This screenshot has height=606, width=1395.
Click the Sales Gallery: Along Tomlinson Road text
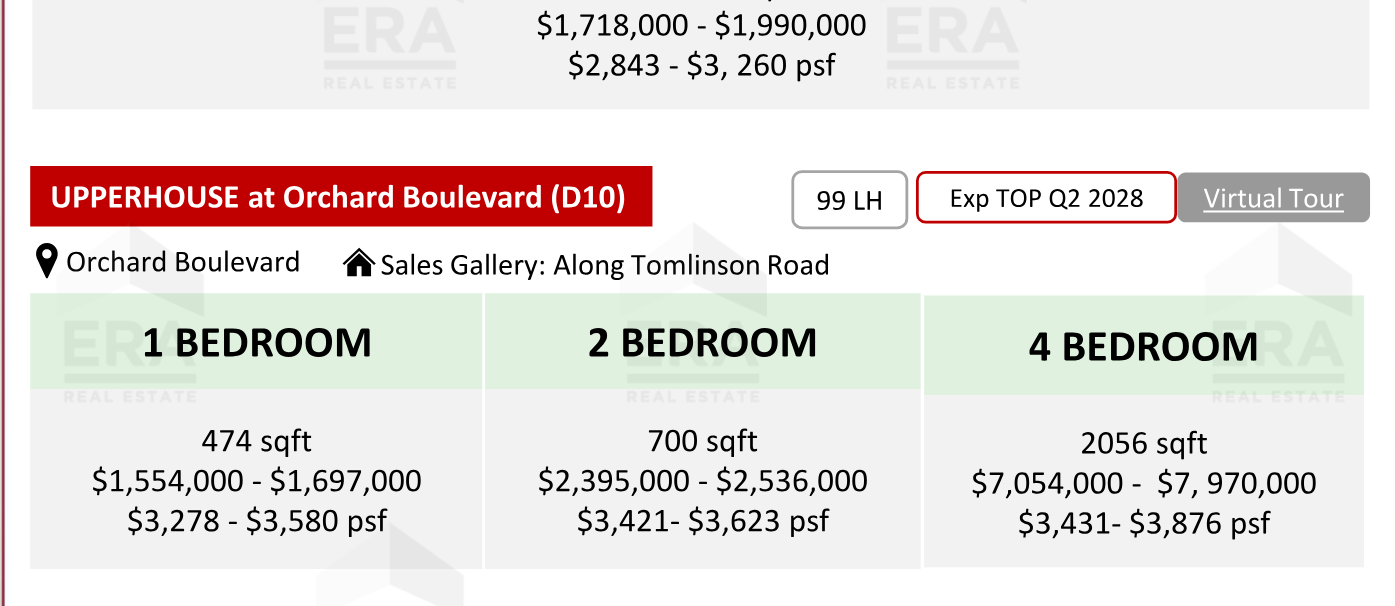(605, 265)
